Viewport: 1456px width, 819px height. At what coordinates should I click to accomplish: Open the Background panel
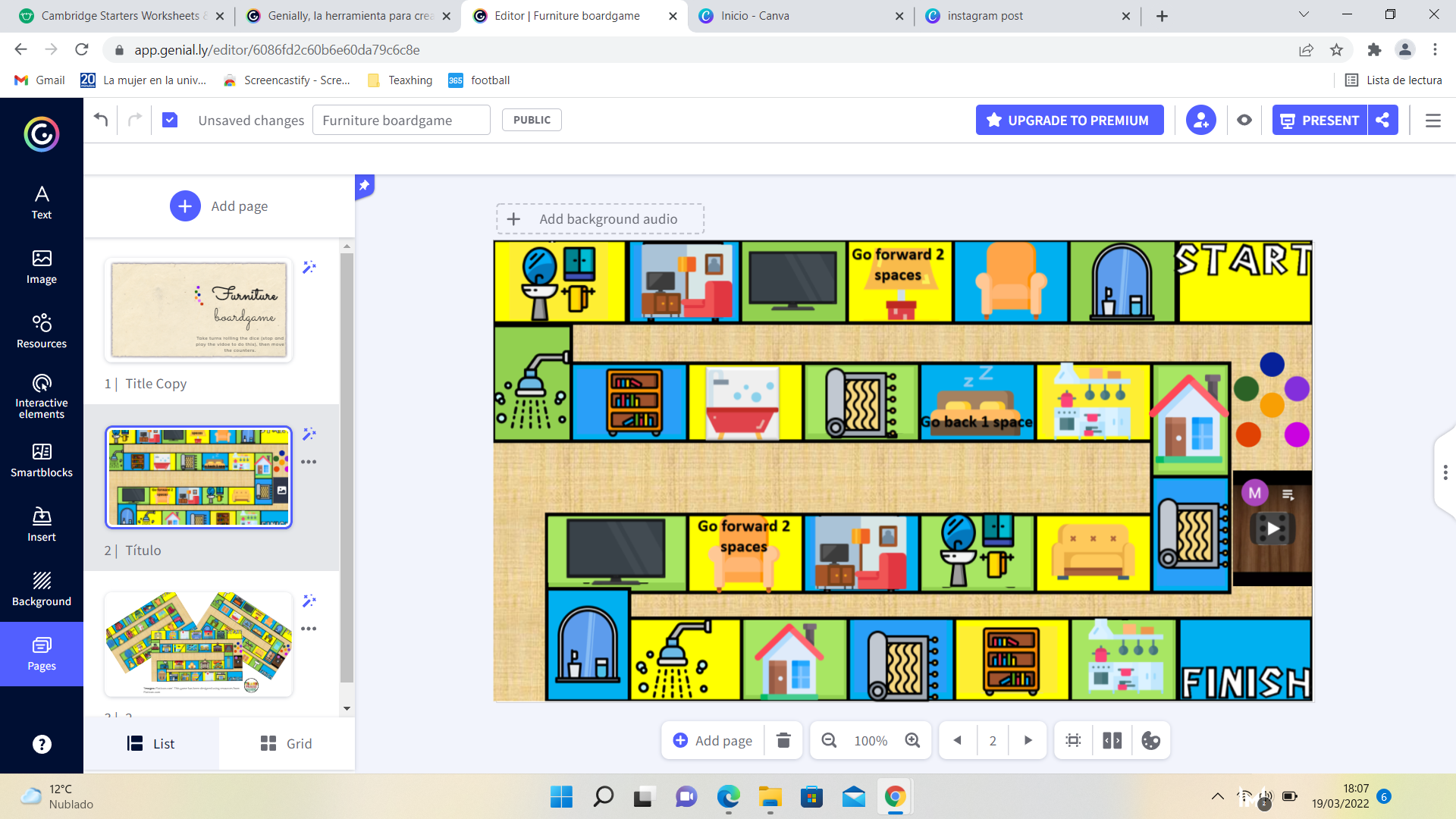point(41,589)
